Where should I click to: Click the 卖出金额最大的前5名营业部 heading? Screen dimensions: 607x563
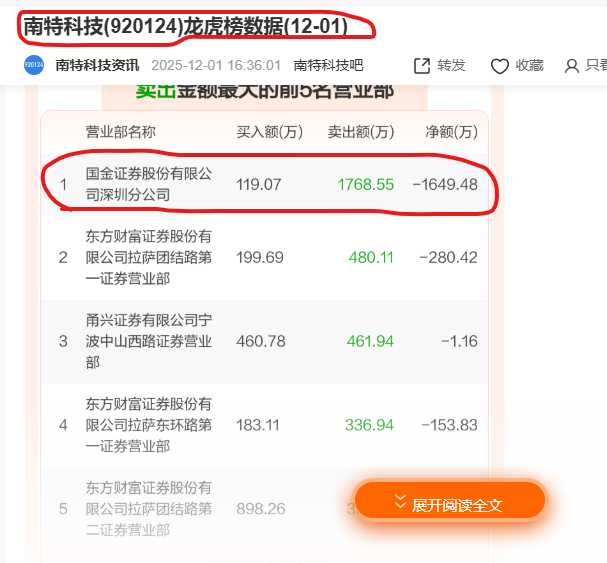coord(265,91)
